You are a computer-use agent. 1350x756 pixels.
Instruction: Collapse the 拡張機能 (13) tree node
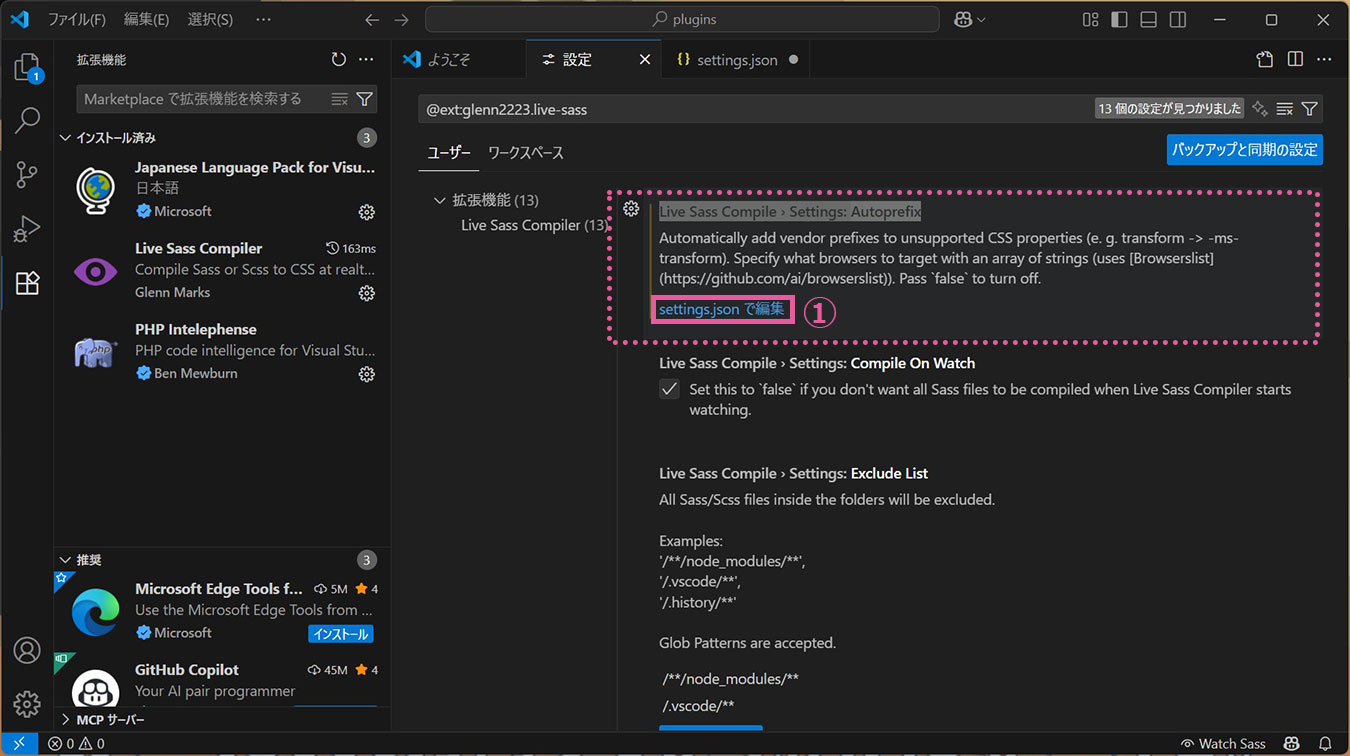(439, 200)
